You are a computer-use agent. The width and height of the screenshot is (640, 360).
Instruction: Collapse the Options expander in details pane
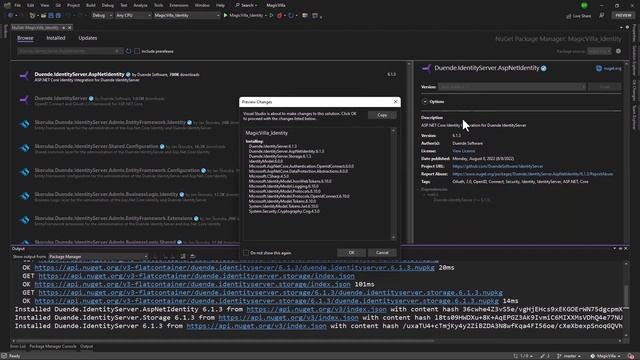(x=425, y=102)
